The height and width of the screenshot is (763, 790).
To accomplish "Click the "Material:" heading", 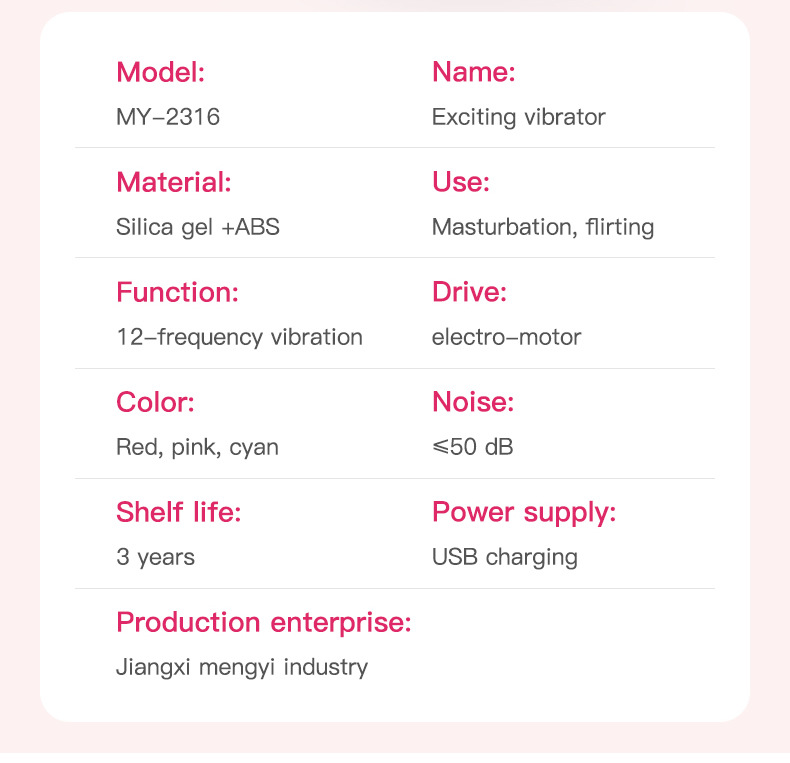I will [x=173, y=182].
